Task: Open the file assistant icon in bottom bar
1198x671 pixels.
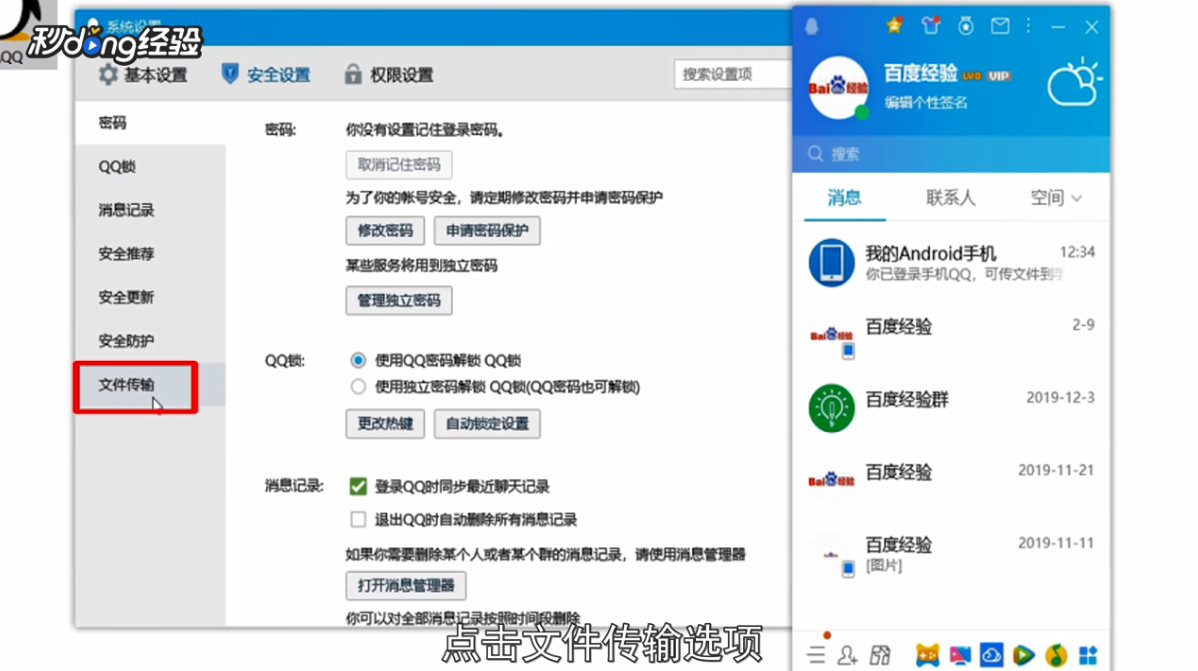Action: pyautogui.click(x=879, y=655)
